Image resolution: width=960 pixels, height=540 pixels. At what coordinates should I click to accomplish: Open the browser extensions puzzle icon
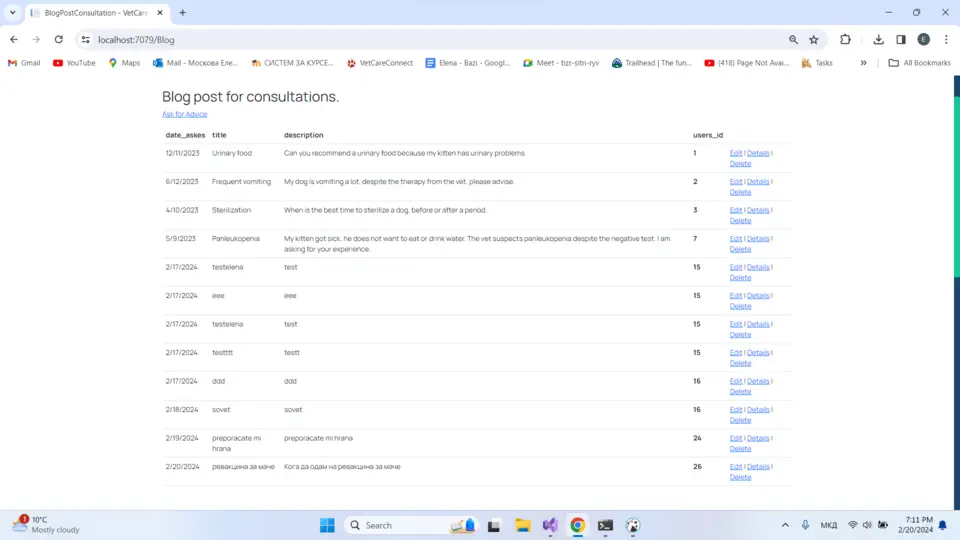pyautogui.click(x=845, y=40)
